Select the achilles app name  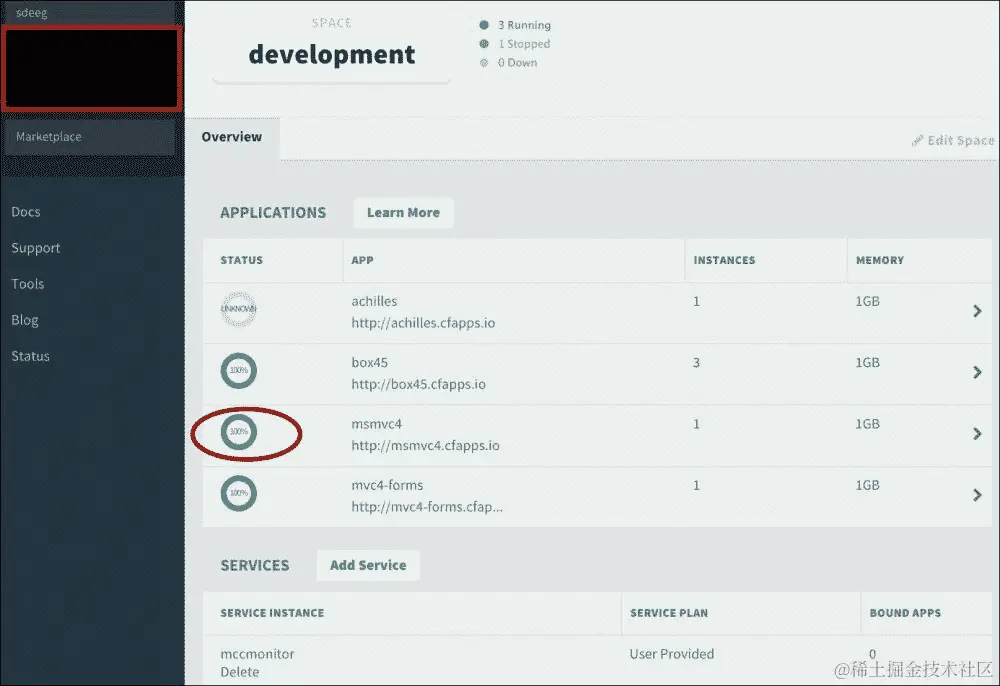point(374,301)
